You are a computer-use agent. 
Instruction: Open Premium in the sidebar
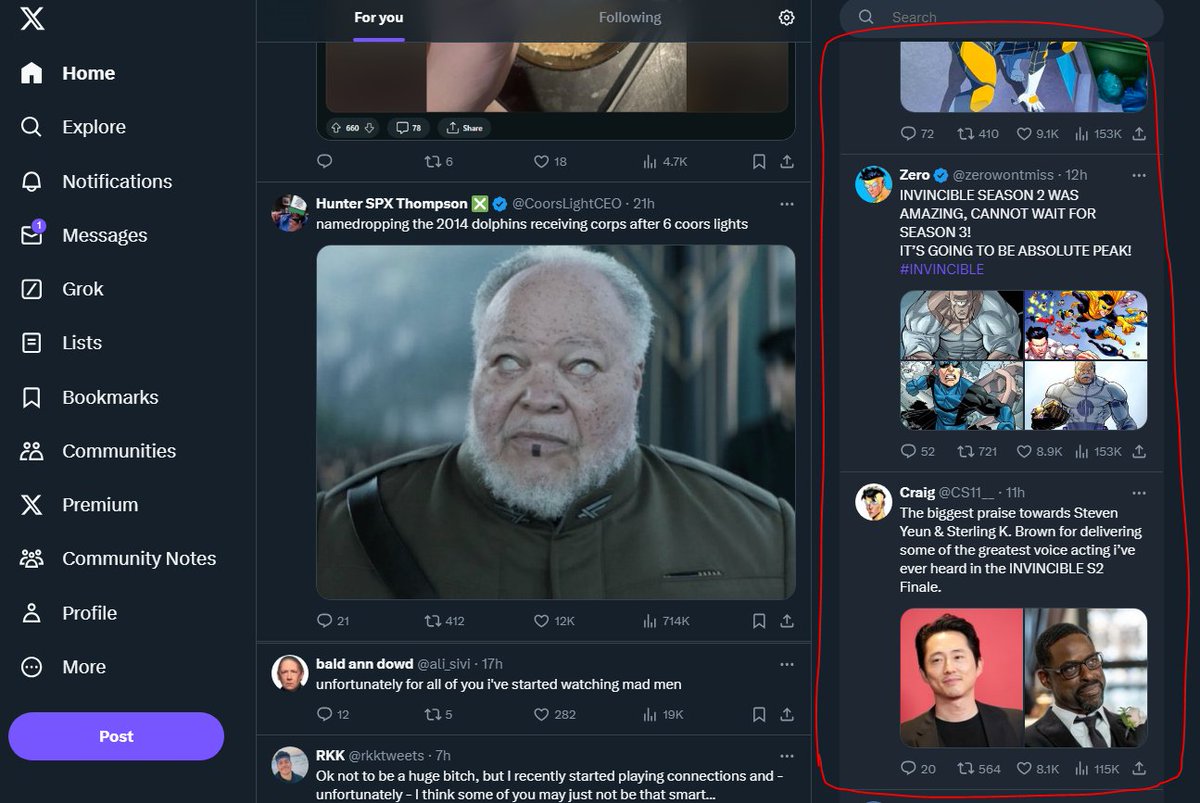[79, 505]
